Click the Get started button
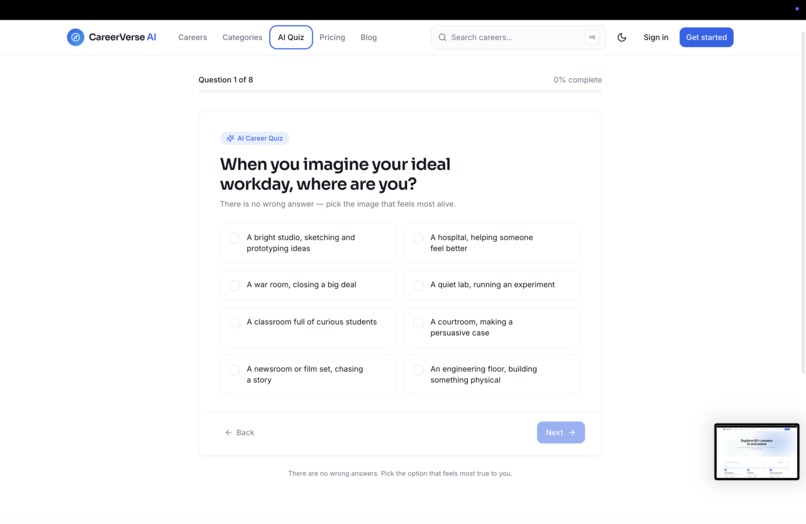Screen dimensions: 806x524 click(x=706, y=37)
